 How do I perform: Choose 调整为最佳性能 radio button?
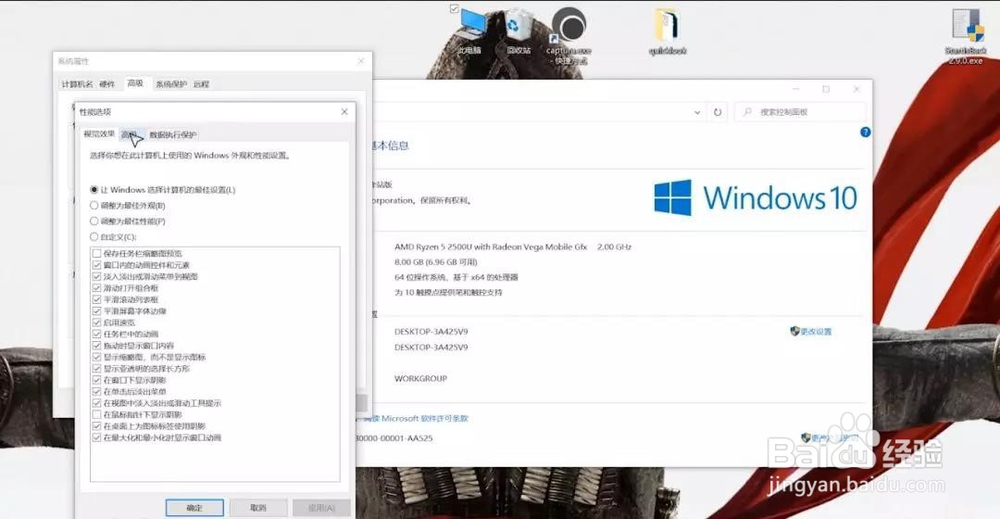pos(94,221)
